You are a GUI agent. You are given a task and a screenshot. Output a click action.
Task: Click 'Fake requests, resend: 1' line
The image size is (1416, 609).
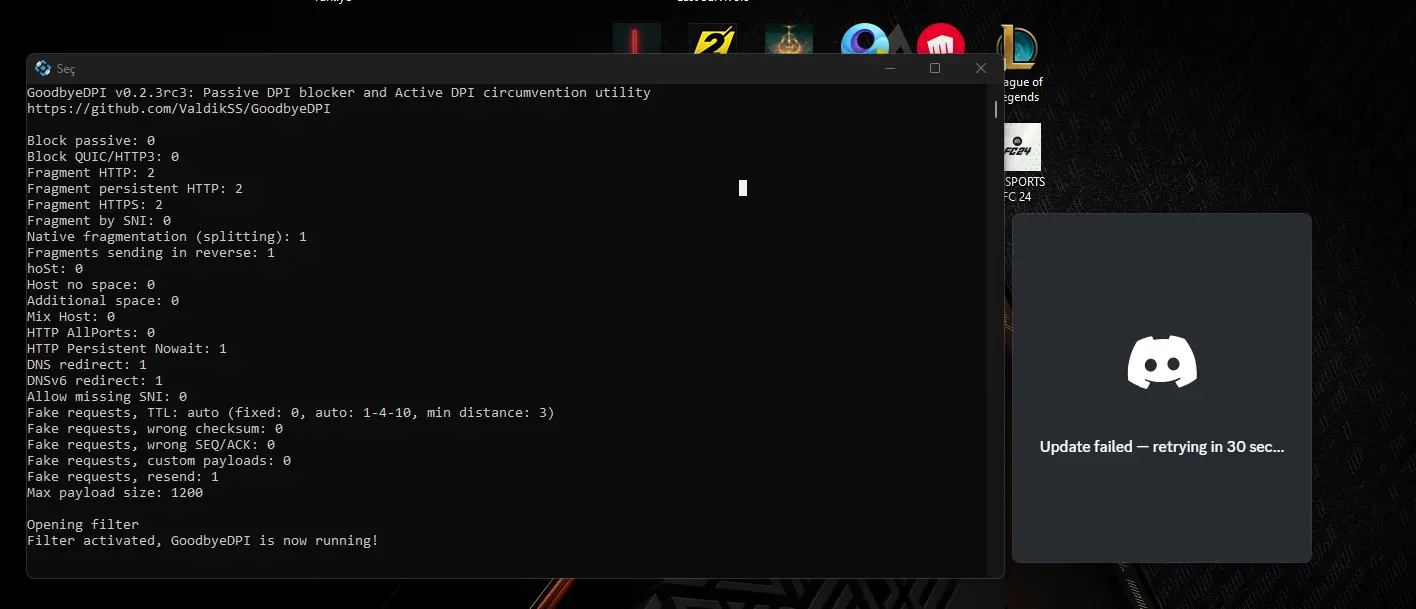123,477
